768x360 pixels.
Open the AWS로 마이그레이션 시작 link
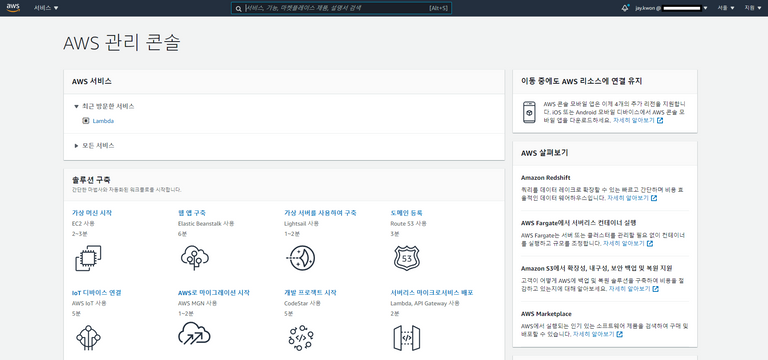(x=214, y=292)
